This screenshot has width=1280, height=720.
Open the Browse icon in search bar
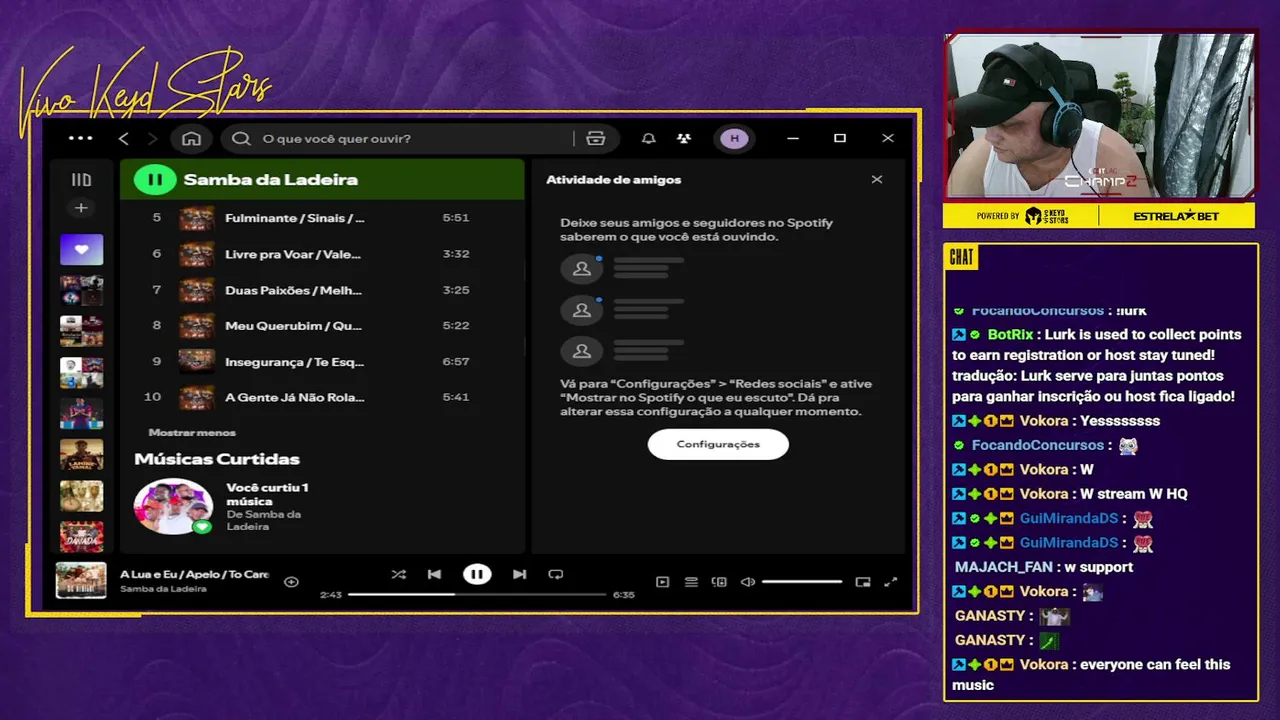point(596,139)
